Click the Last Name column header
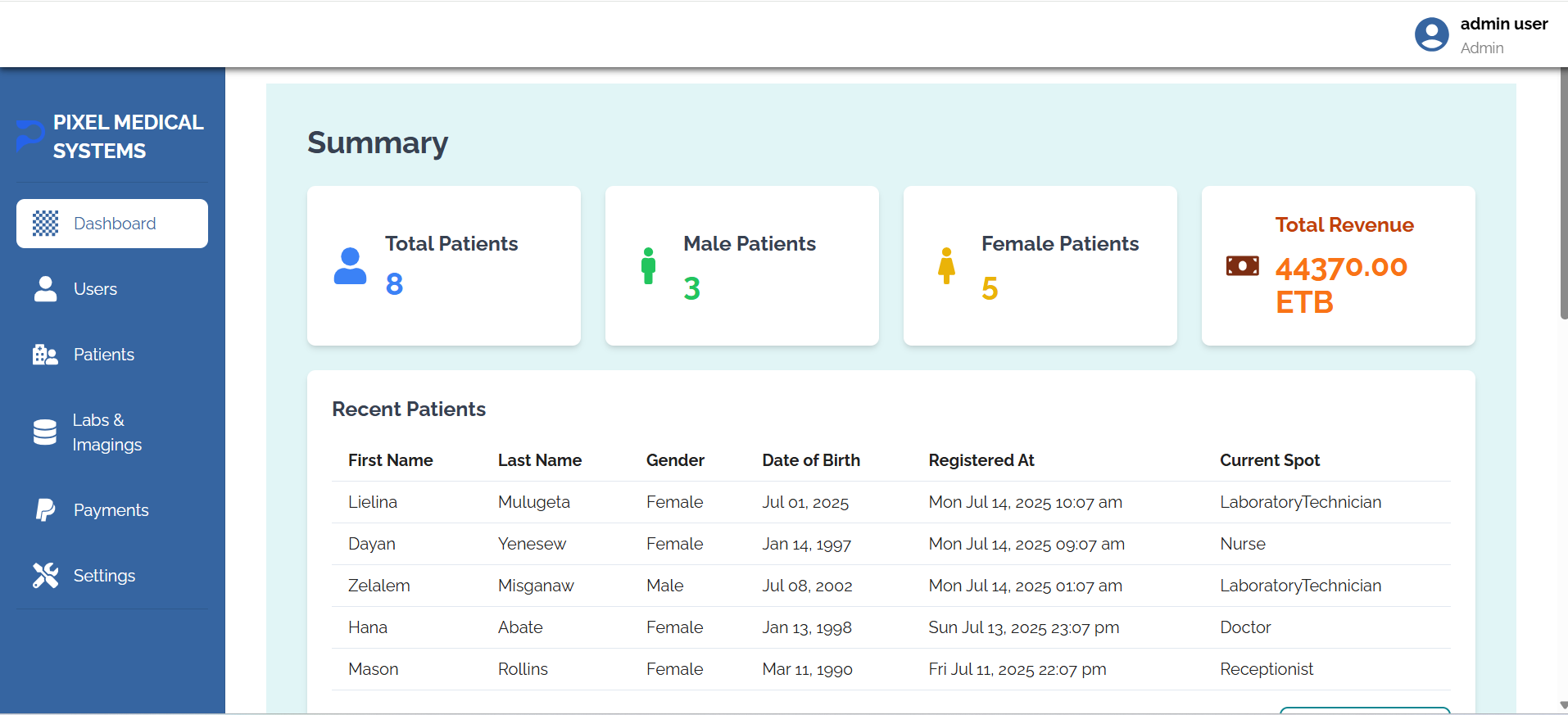 click(540, 460)
